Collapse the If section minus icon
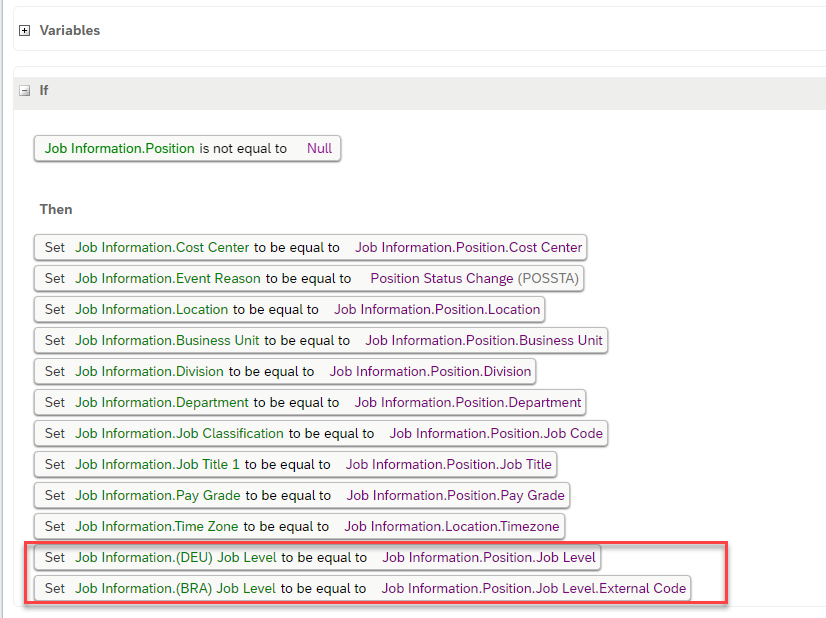 pos(24,91)
